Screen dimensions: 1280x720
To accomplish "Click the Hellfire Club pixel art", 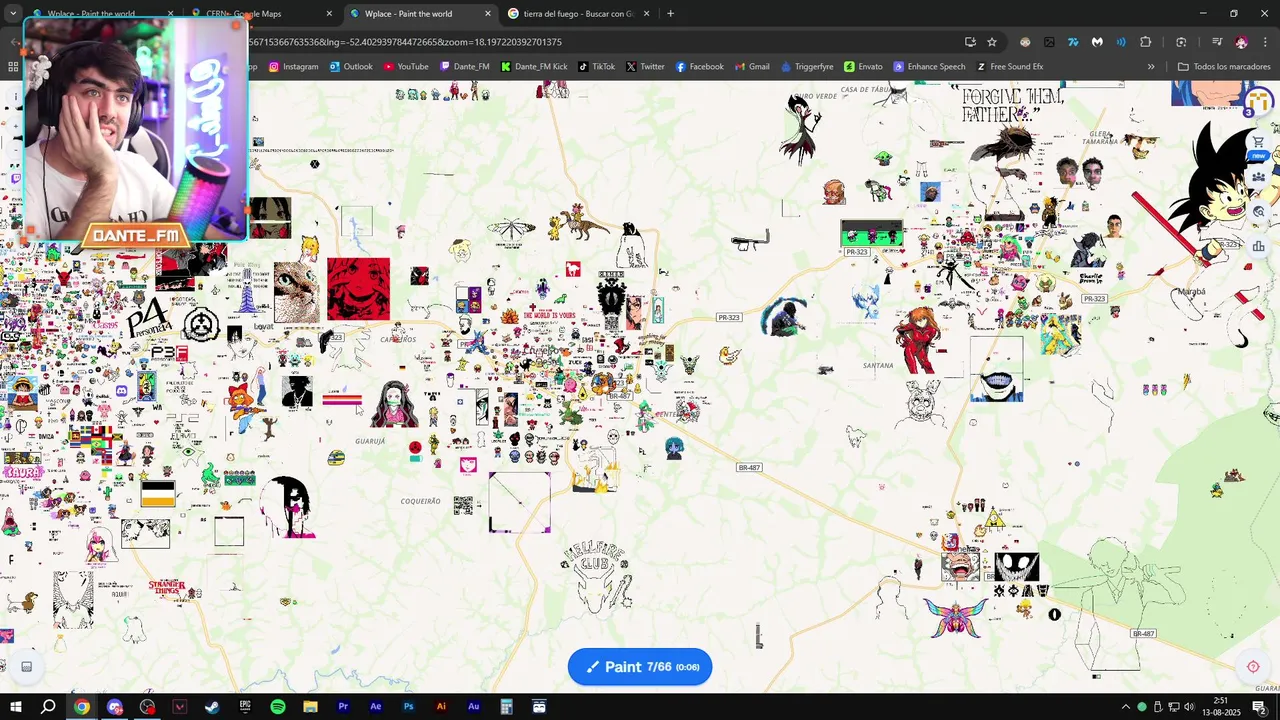I will pos(597,577).
